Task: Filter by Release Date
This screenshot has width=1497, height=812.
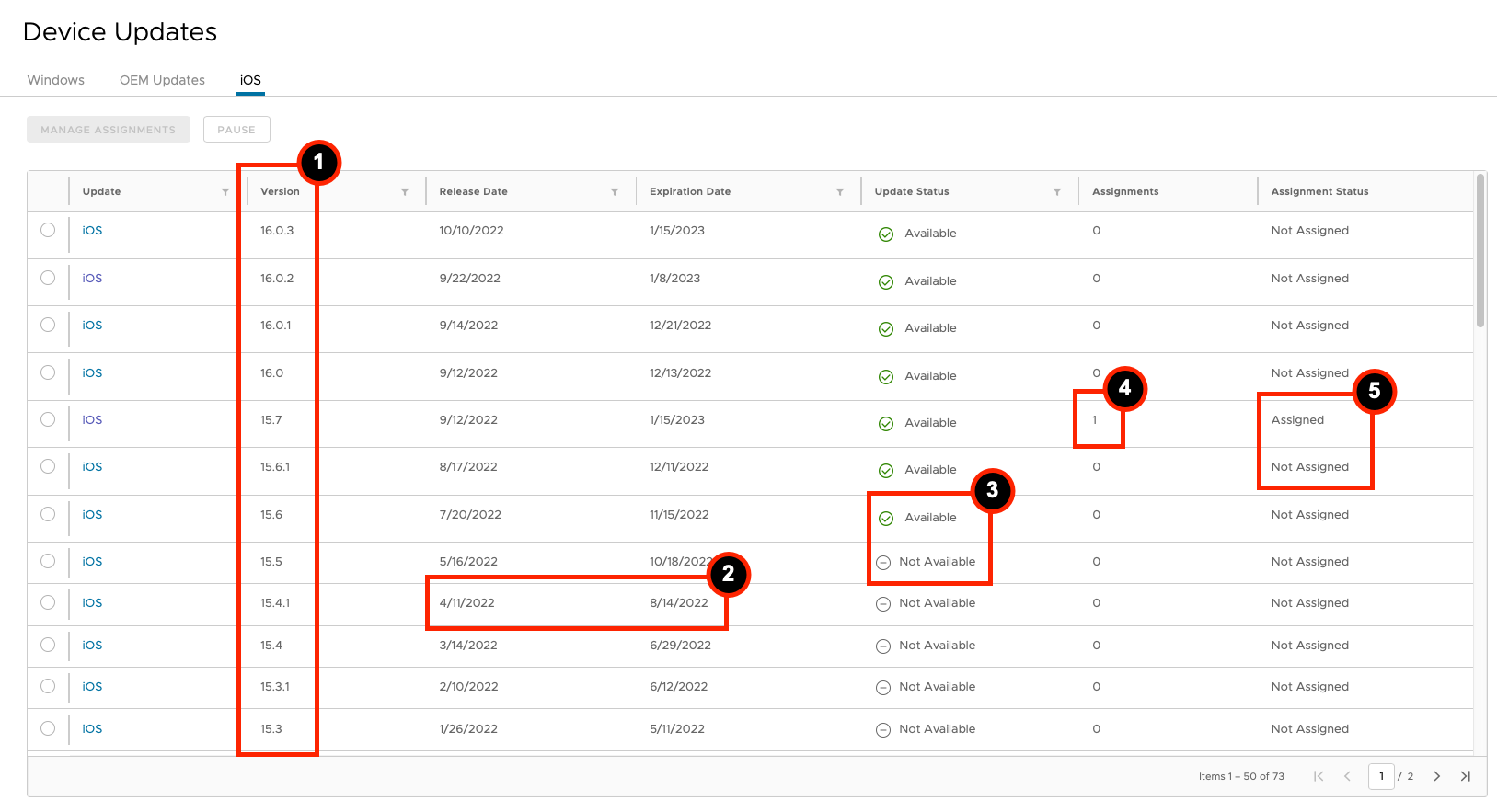Action: 615,192
